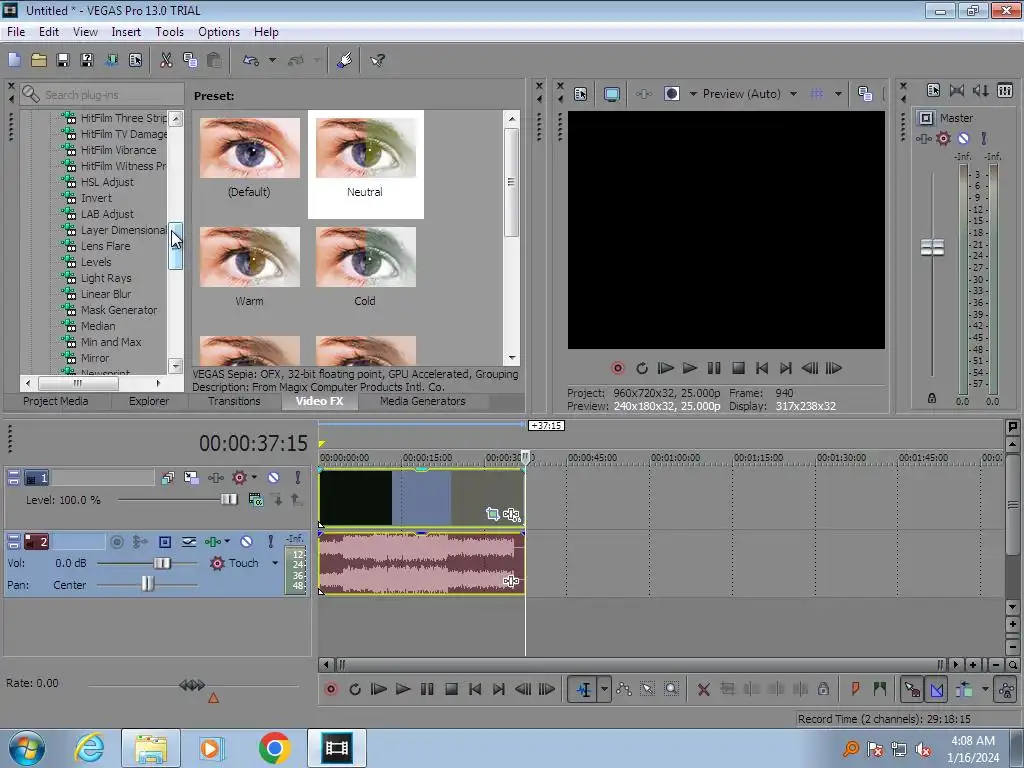Click the Record button in timeline transport
Screen dimensions: 1024x768
click(x=331, y=689)
